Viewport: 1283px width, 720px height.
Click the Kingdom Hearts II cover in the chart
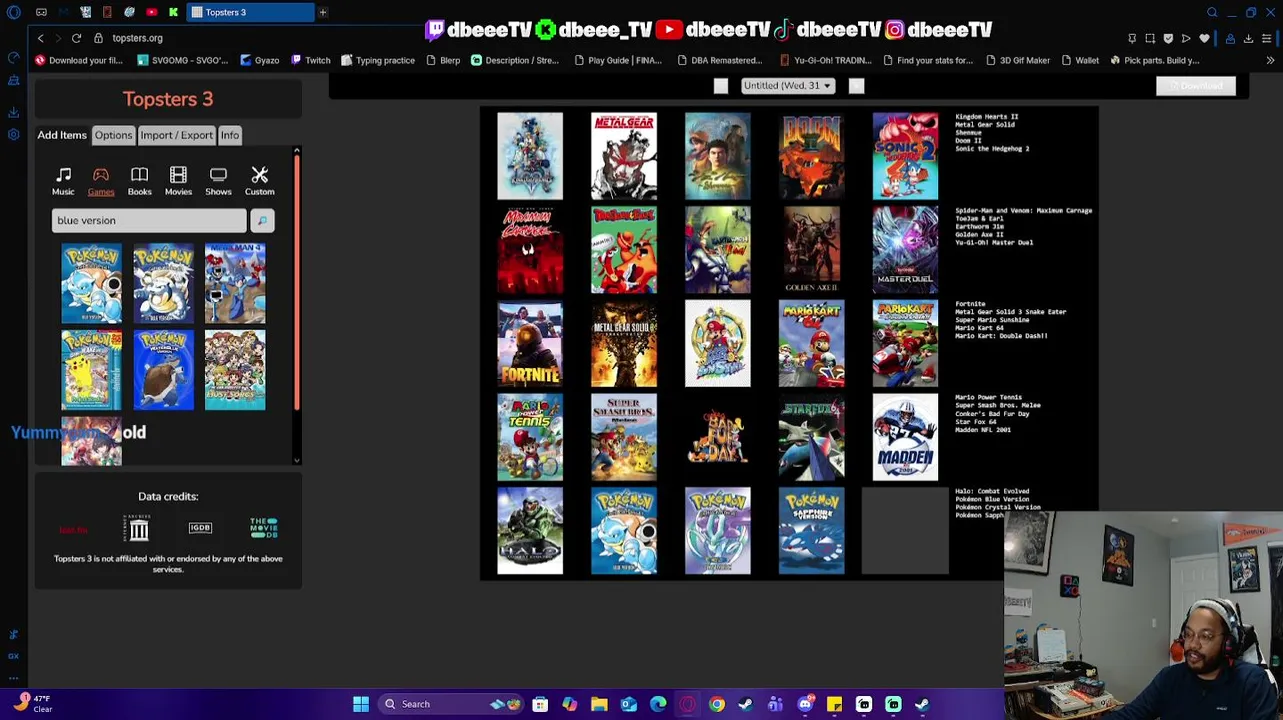pos(530,156)
